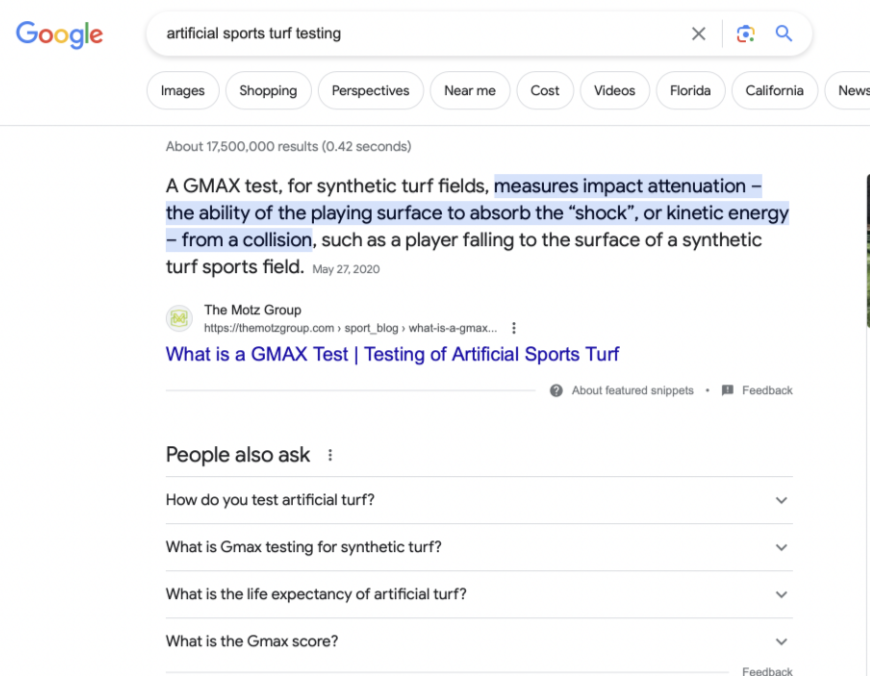
Task: Click The Motz Group favicon
Action: [x=179, y=319]
